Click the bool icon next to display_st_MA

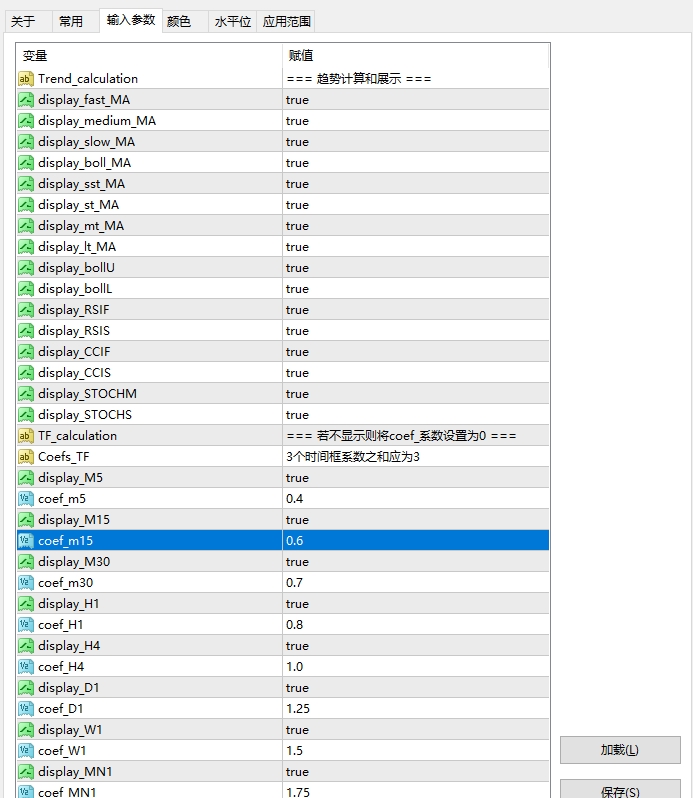click(x=26, y=205)
